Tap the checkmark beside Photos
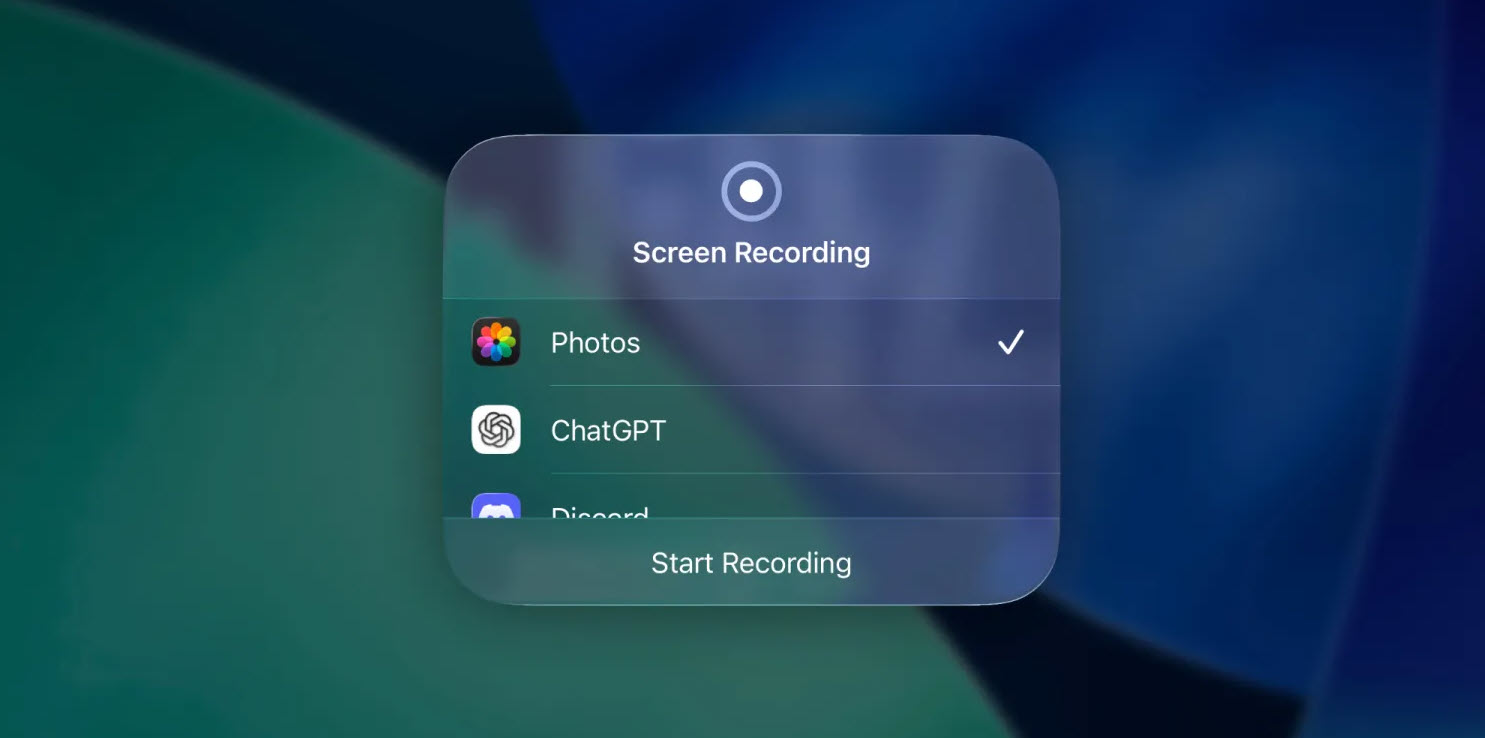Viewport: 1485px width, 738px height. (x=1011, y=342)
